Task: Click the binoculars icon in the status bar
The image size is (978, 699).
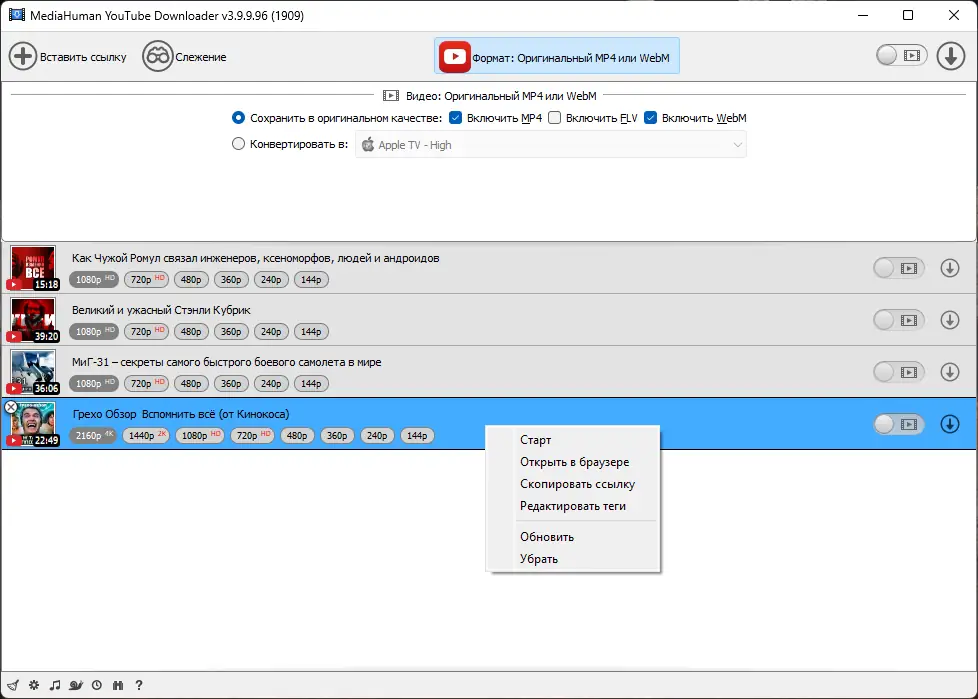Action: point(117,685)
